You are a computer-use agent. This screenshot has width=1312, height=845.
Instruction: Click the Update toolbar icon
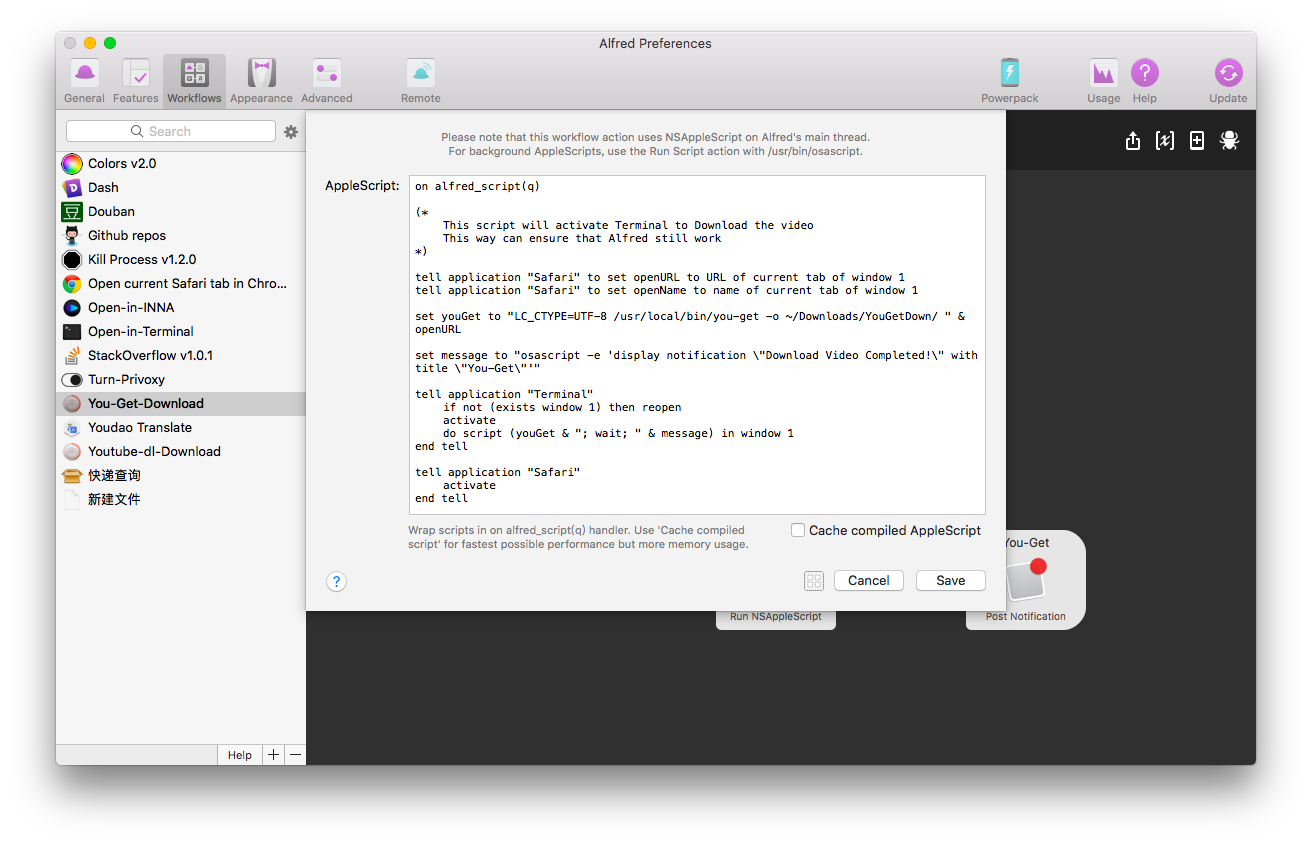pos(1228,81)
